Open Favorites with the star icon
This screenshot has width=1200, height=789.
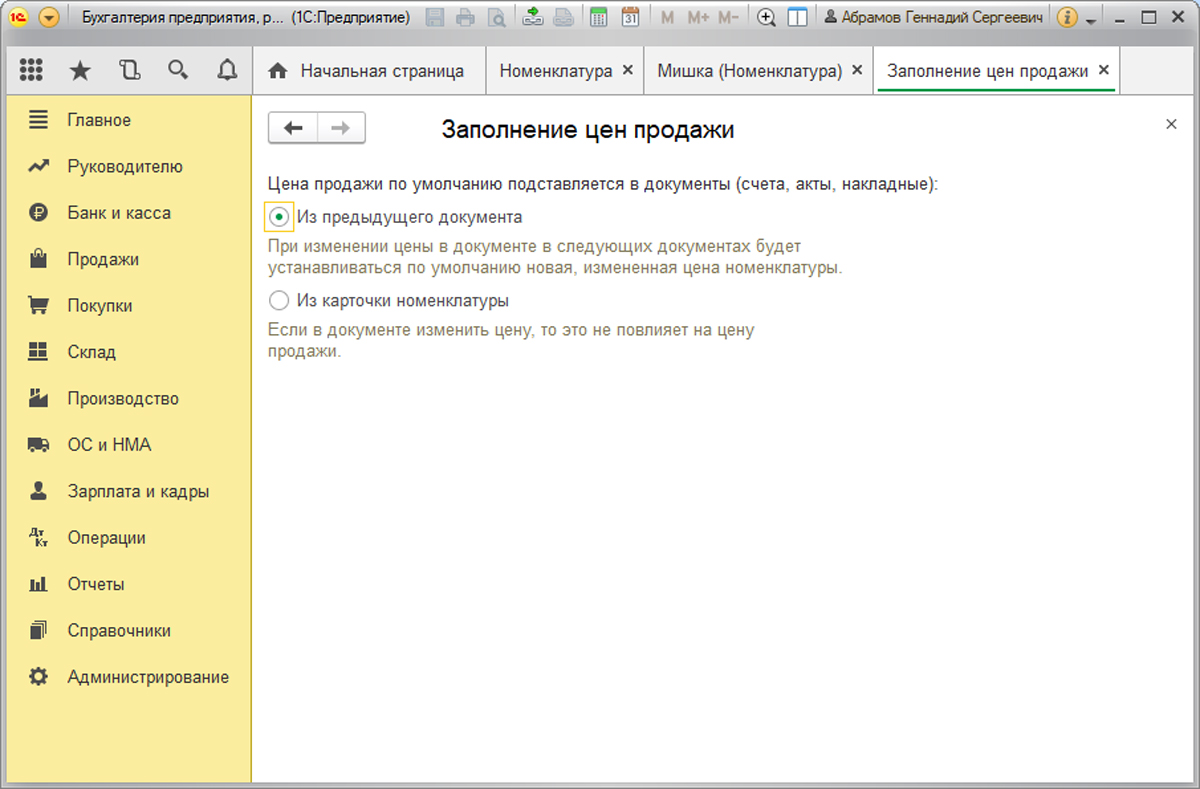(80, 70)
